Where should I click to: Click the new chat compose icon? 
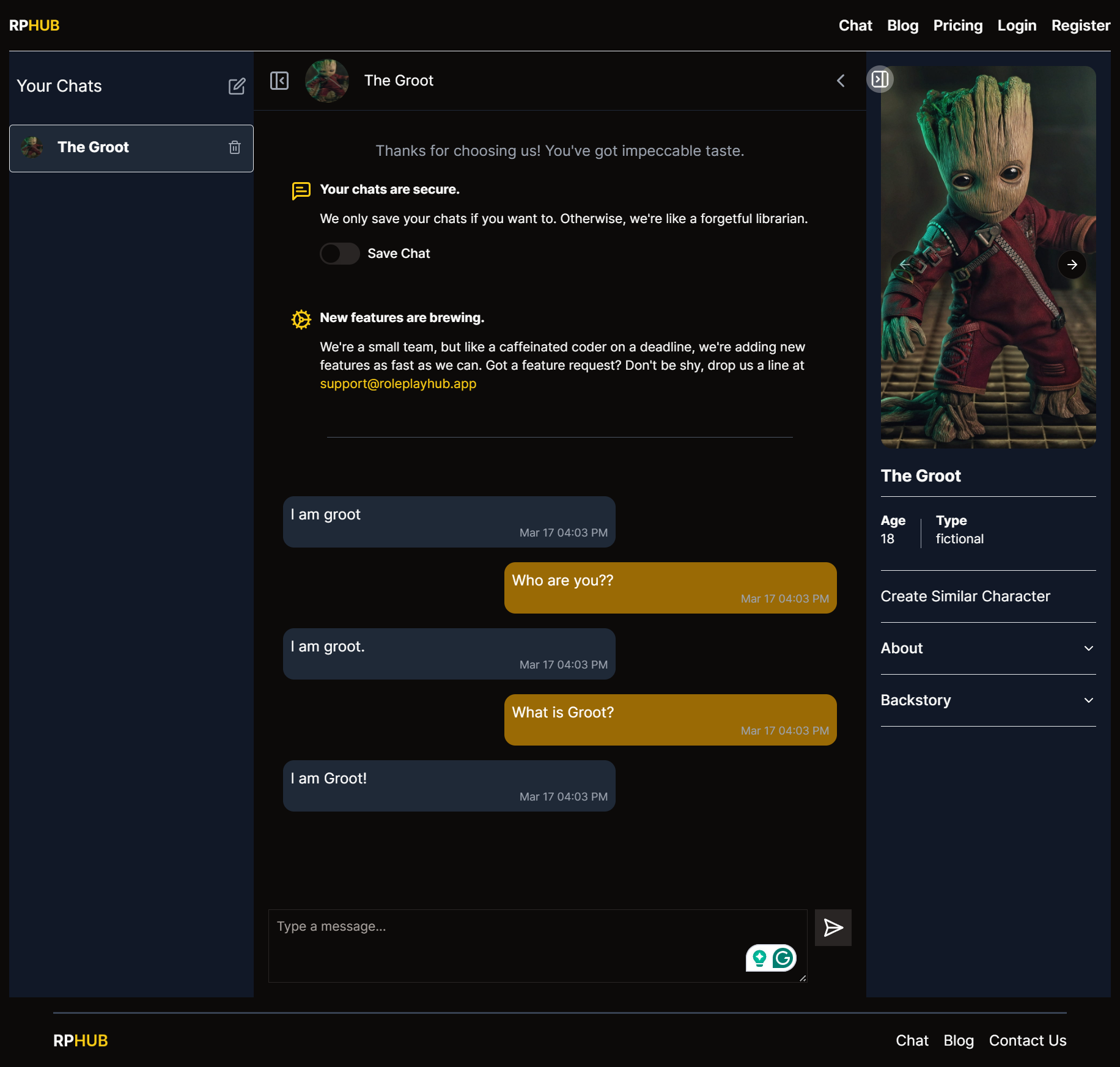(237, 86)
